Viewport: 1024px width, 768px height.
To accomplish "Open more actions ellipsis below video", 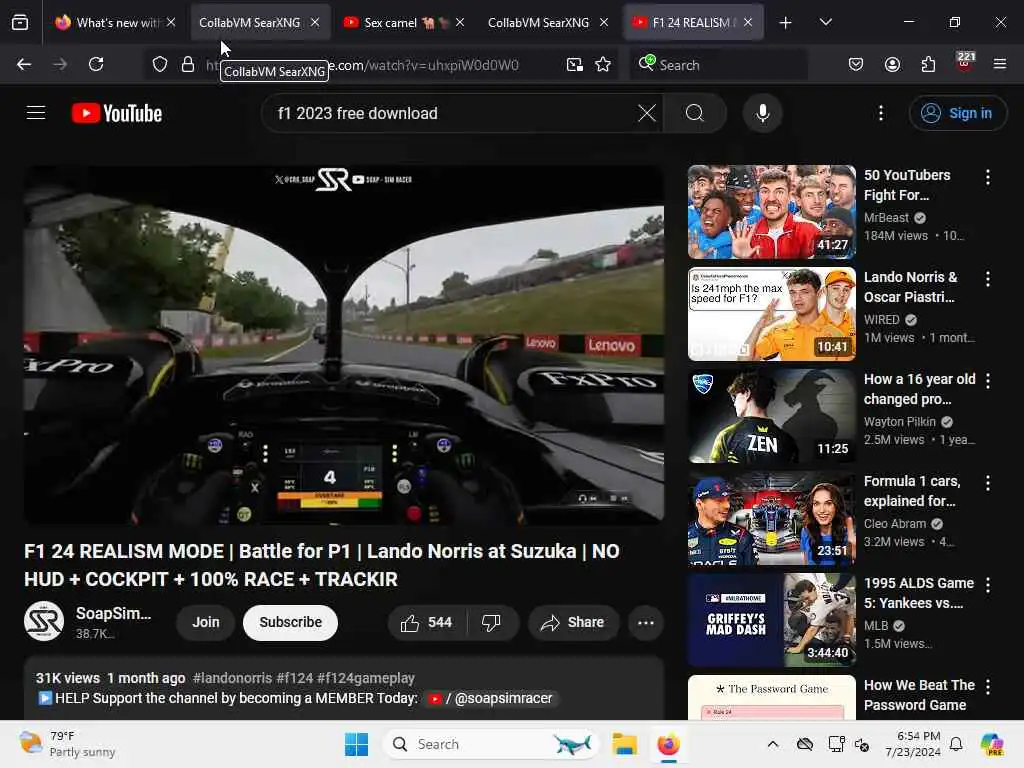I will click(x=646, y=623).
